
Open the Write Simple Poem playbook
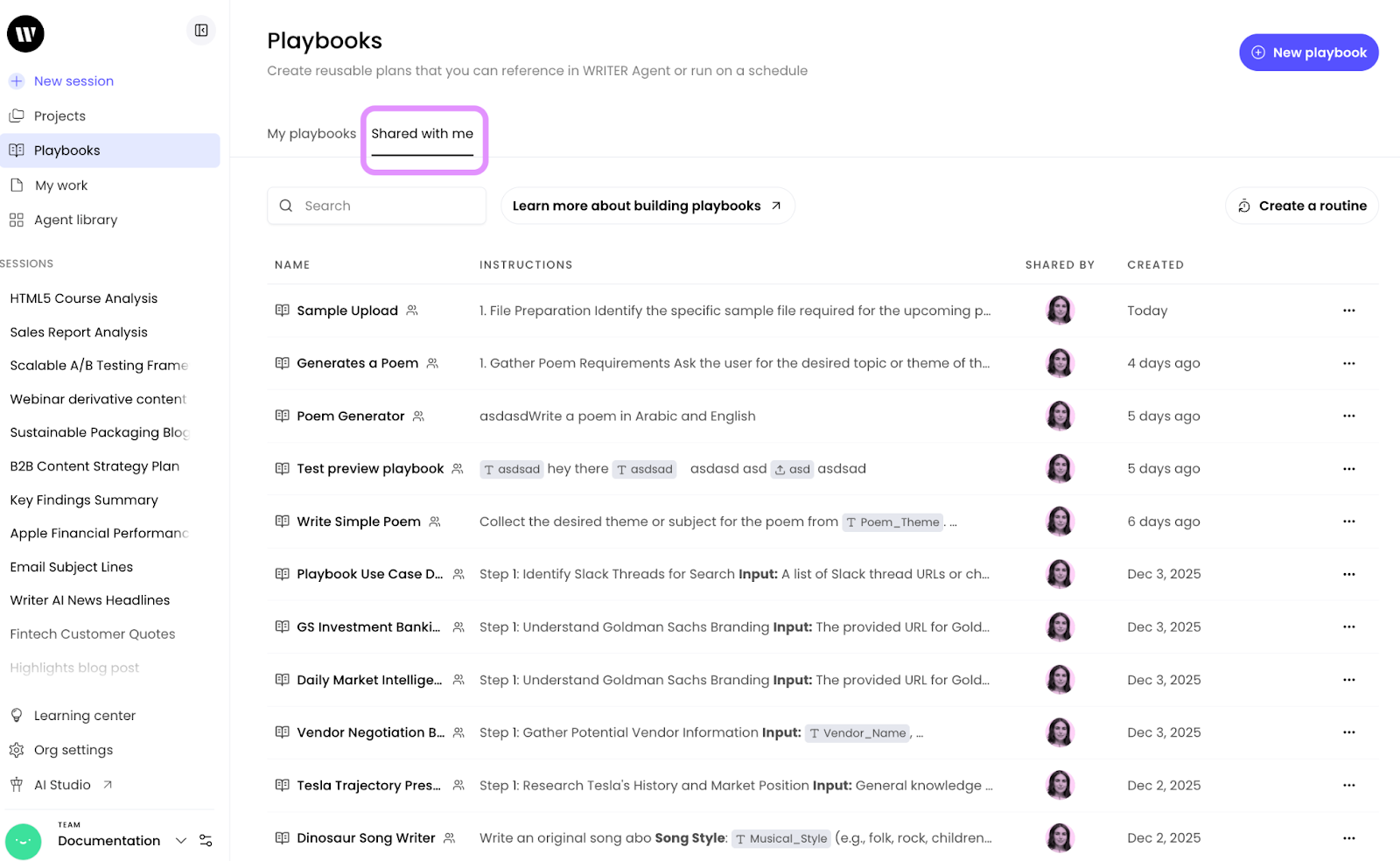[x=359, y=521]
